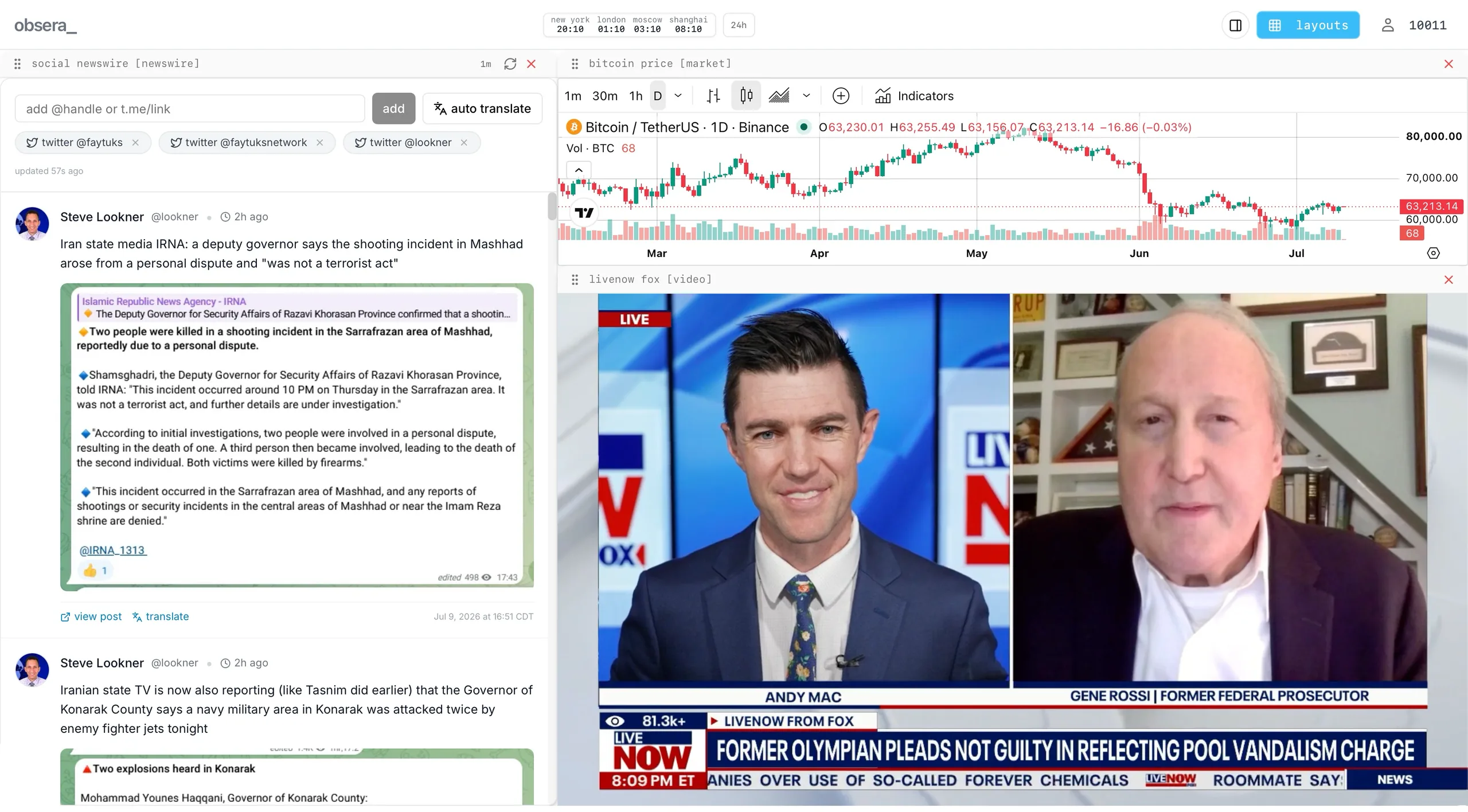The height and width of the screenshot is (812, 1468).
Task: Grab the social newswire panel drag handle
Action: tap(17, 64)
